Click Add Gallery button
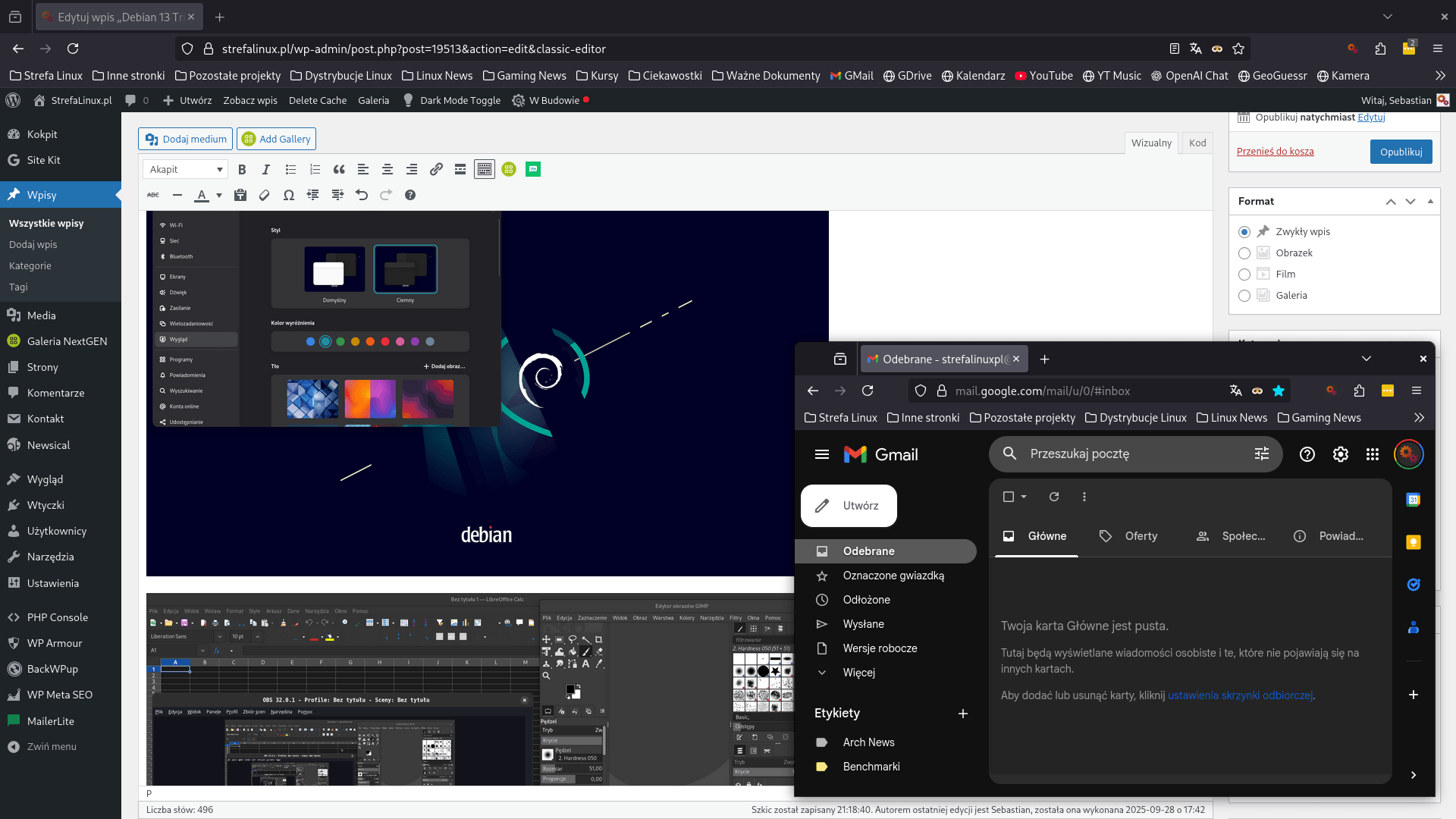Viewport: 1456px width, 819px height. click(x=276, y=140)
